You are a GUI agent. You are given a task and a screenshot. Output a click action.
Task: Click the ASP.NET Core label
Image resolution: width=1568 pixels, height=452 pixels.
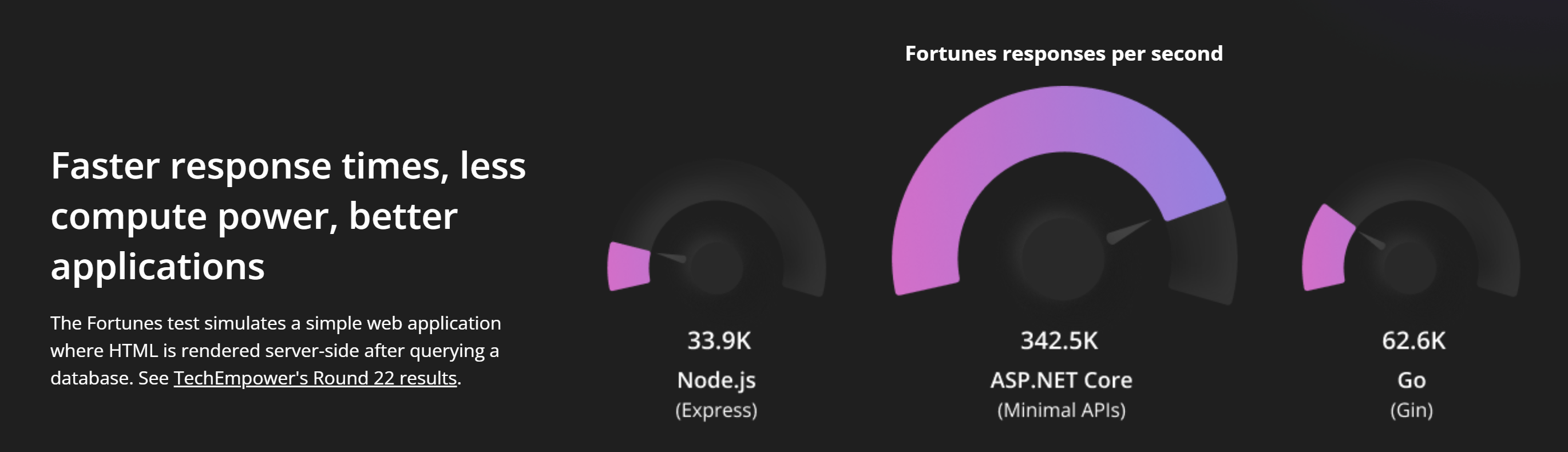coord(1061,380)
